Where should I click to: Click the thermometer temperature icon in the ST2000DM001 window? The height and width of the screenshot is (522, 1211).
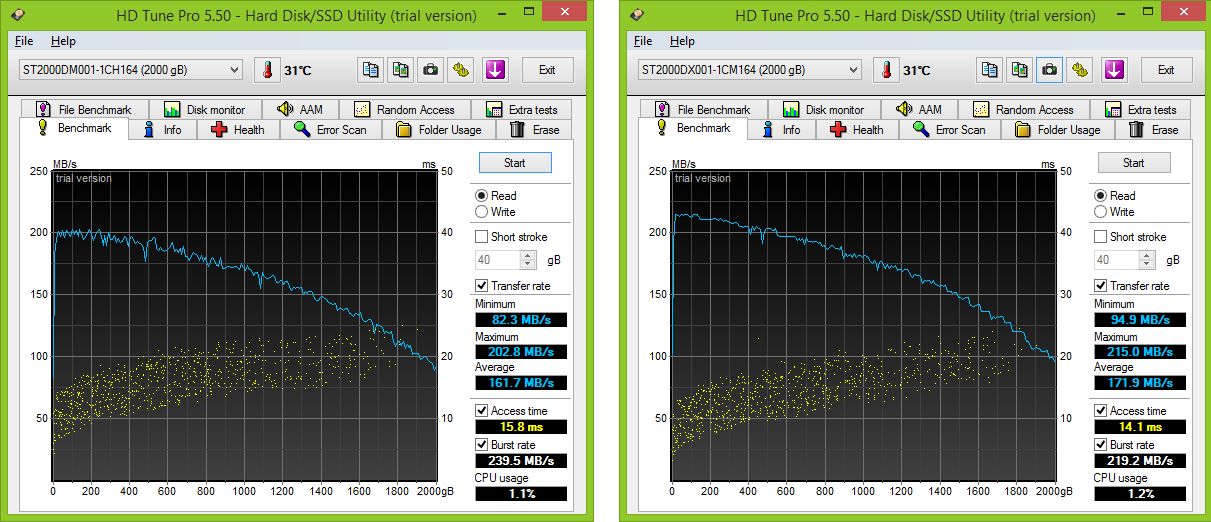268,70
